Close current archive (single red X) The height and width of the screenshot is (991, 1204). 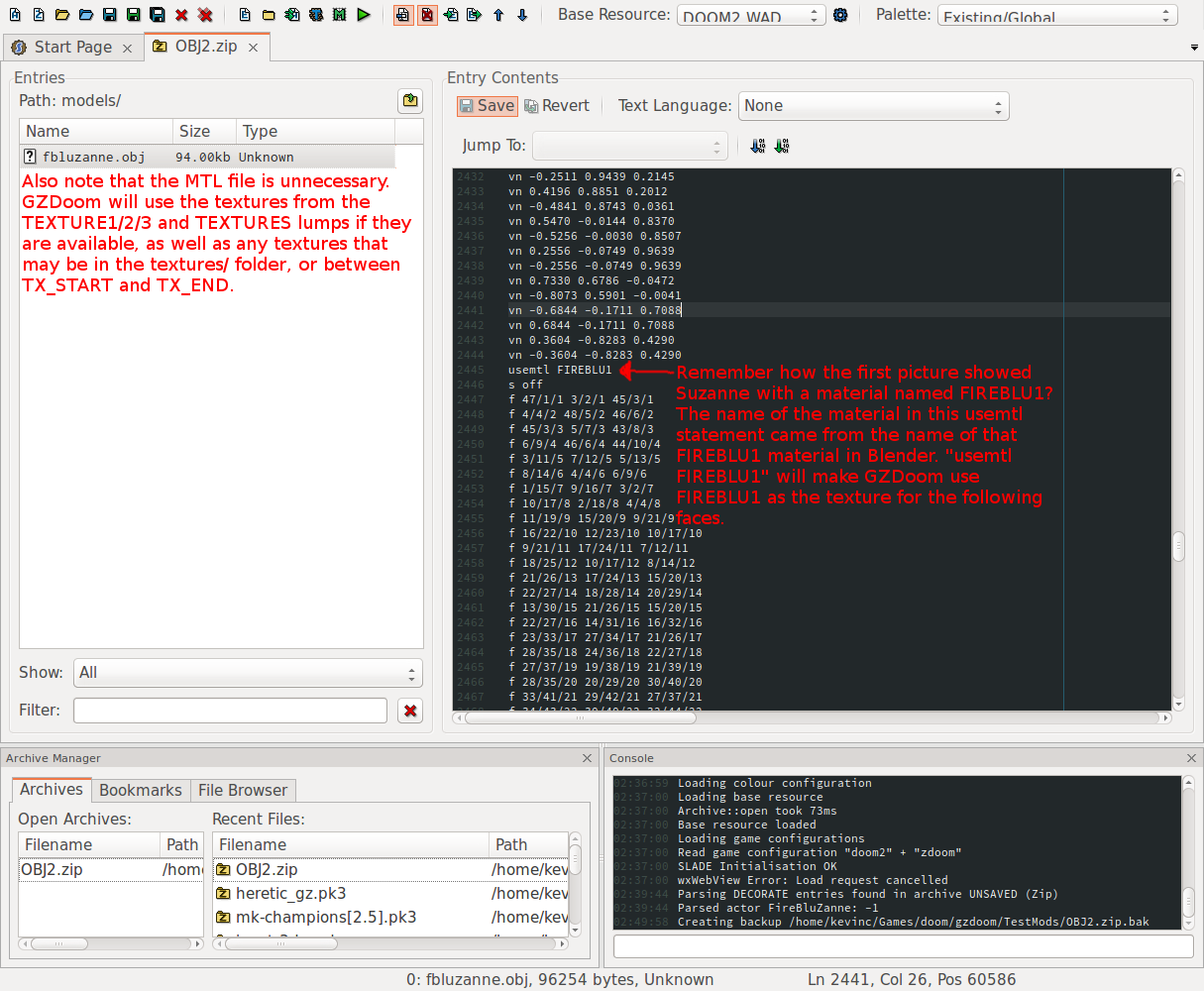(x=181, y=15)
